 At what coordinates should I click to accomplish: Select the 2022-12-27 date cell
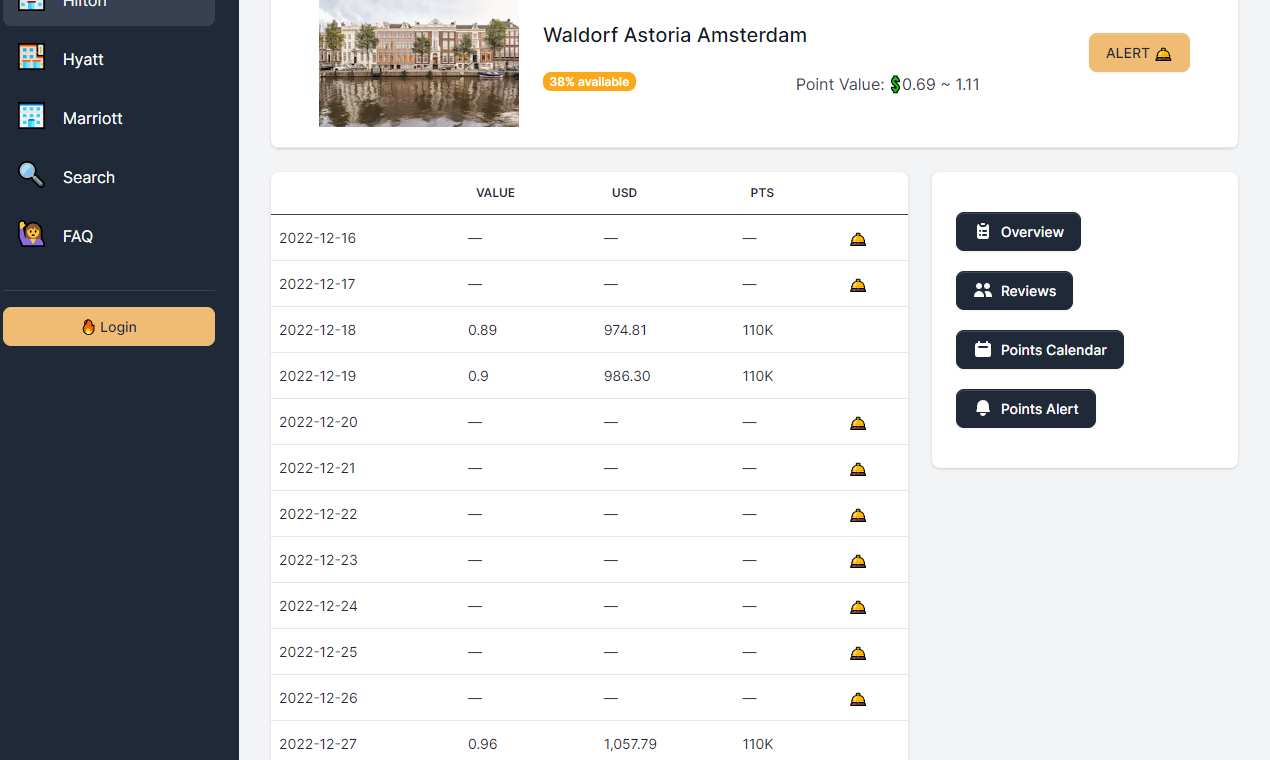pyautogui.click(x=317, y=744)
